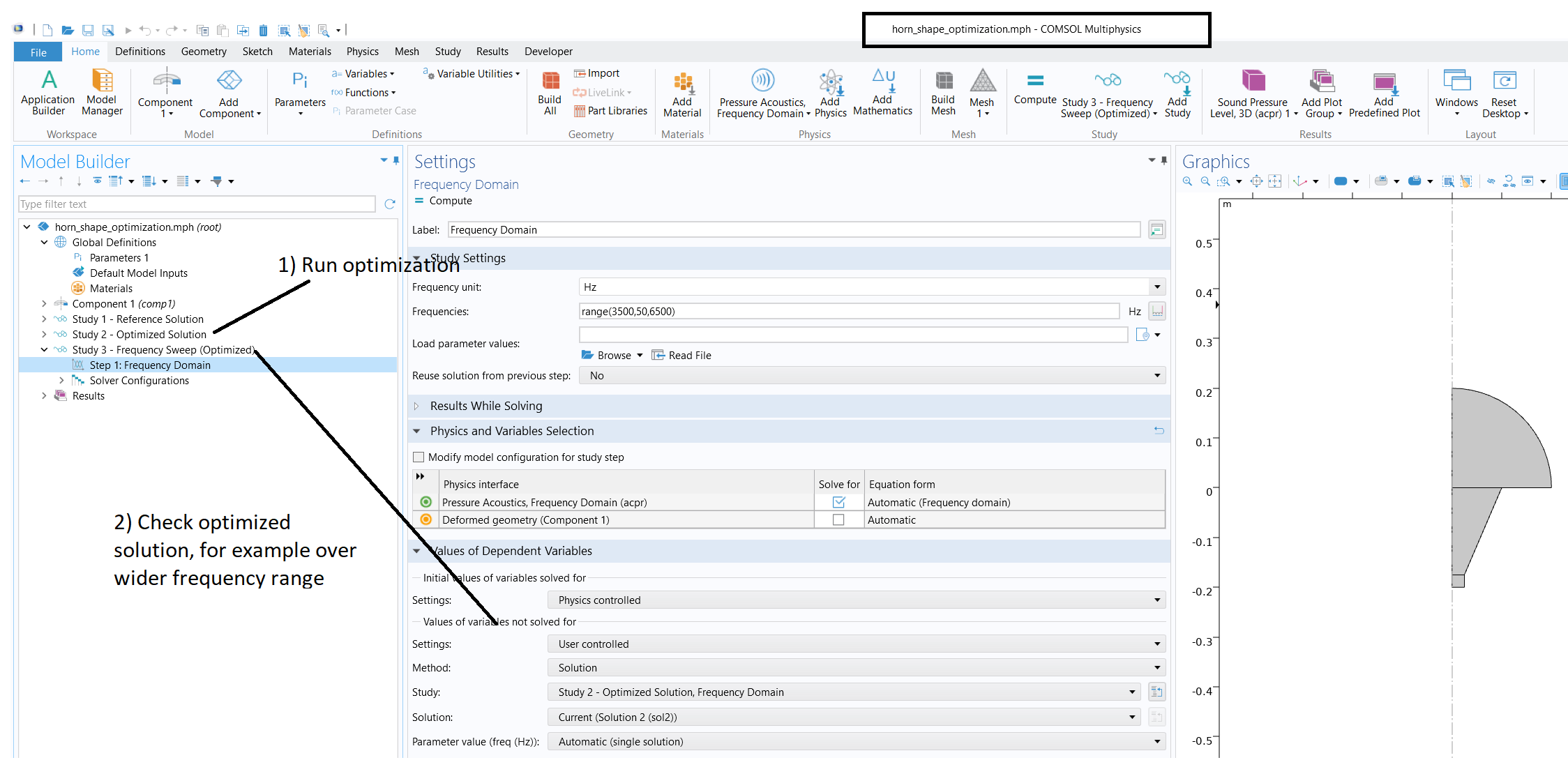The image size is (1568, 767).
Task: Click the Type filter text field
Action: click(x=197, y=204)
